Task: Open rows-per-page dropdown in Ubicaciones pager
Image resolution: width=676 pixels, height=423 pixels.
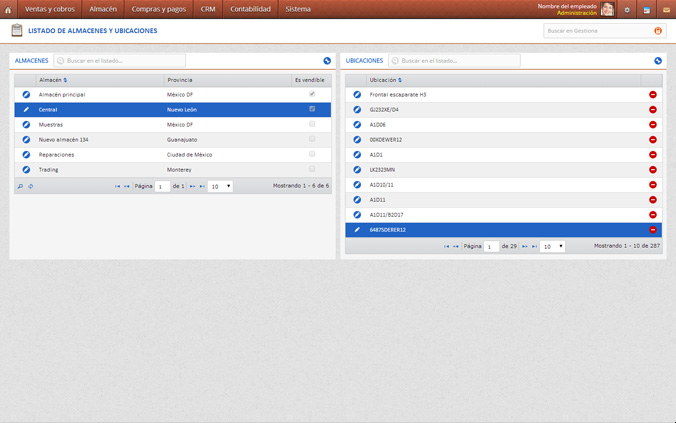Action: pyautogui.click(x=552, y=246)
